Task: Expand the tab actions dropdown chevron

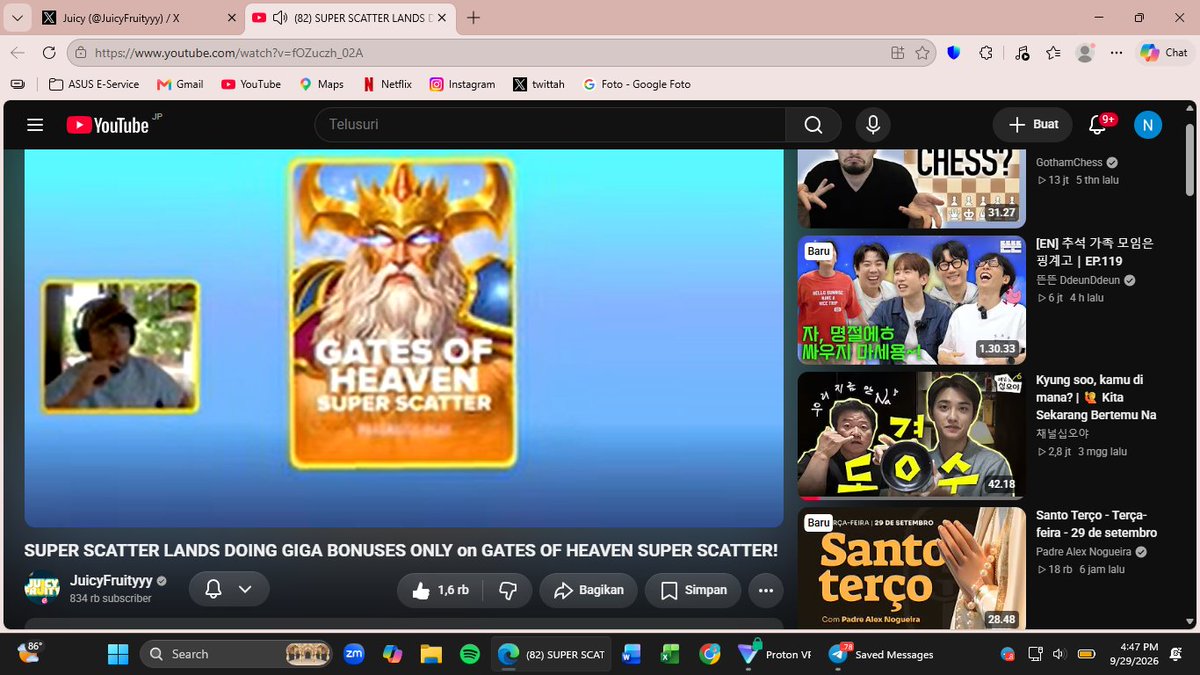Action: coord(17,18)
